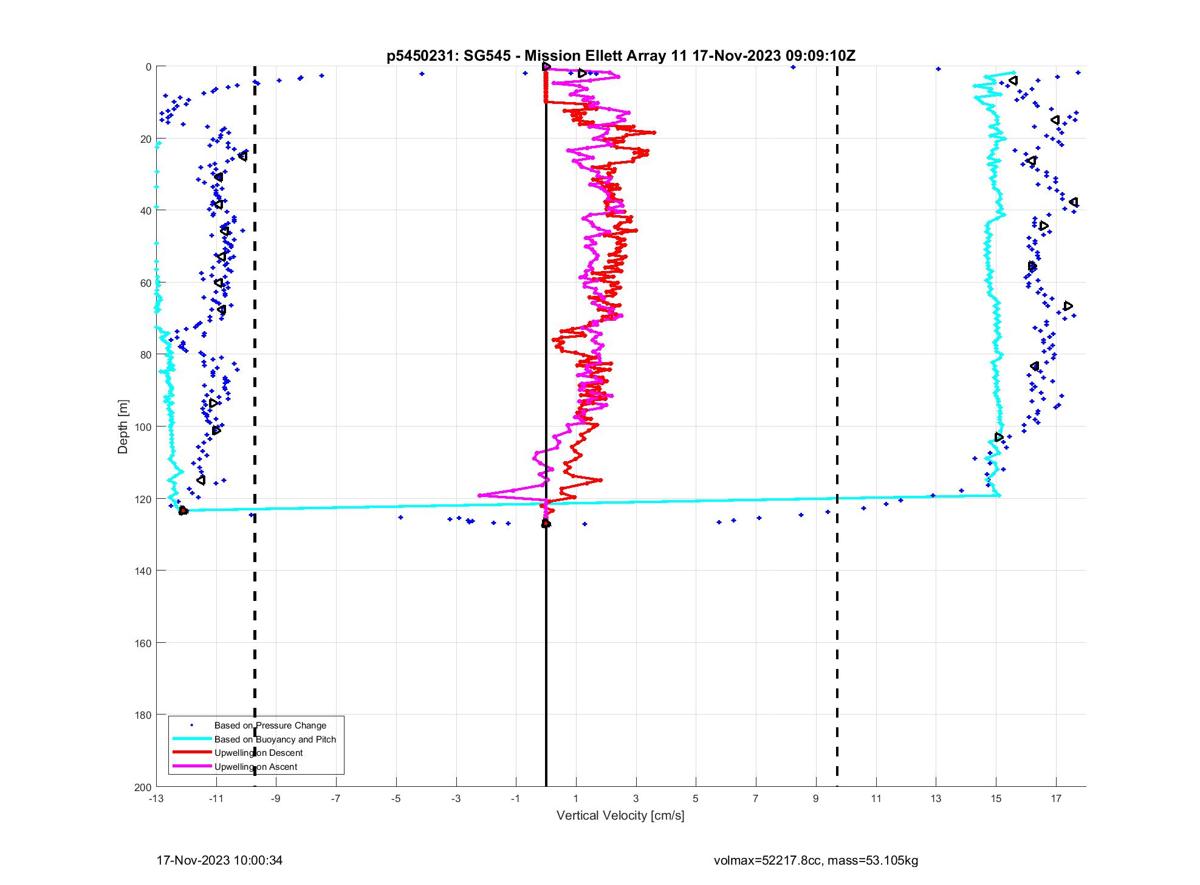
Task: Select the "Depth [m]" y-axis label
Action: (x=124, y=427)
